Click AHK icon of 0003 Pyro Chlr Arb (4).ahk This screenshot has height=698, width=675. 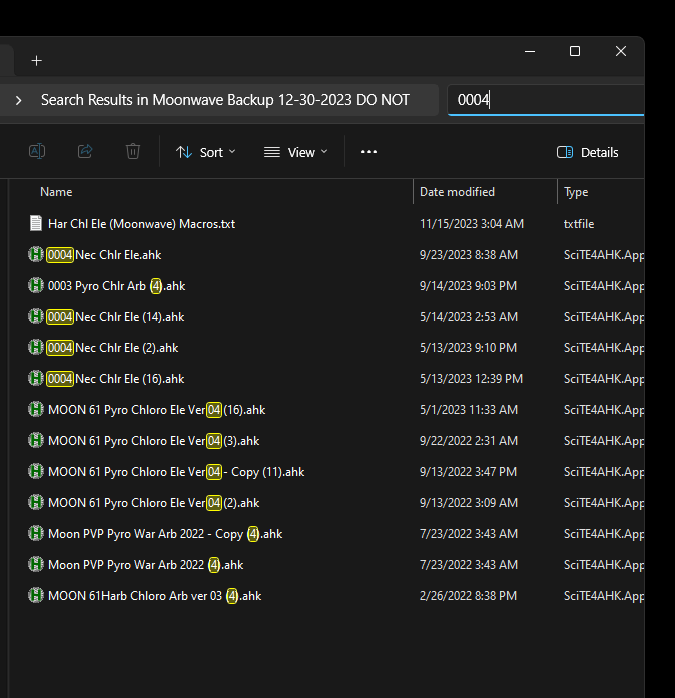36,285
